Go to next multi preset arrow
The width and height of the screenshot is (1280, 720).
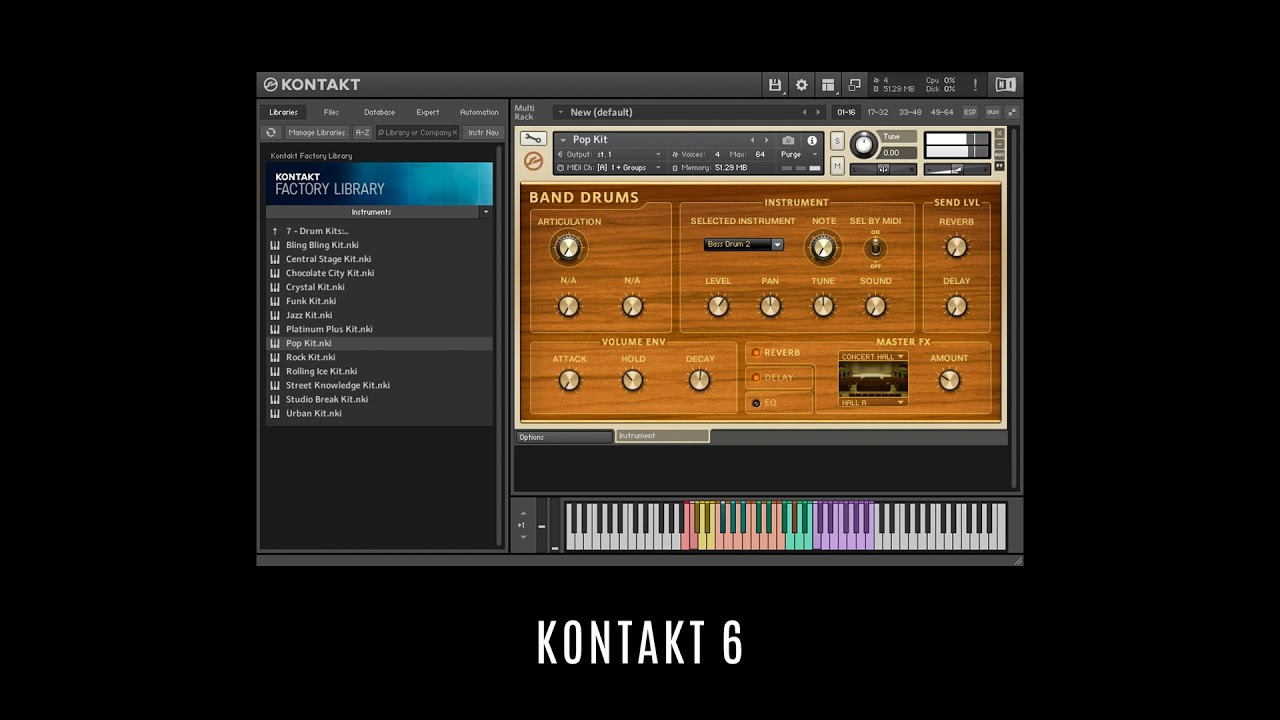[818, 112]
